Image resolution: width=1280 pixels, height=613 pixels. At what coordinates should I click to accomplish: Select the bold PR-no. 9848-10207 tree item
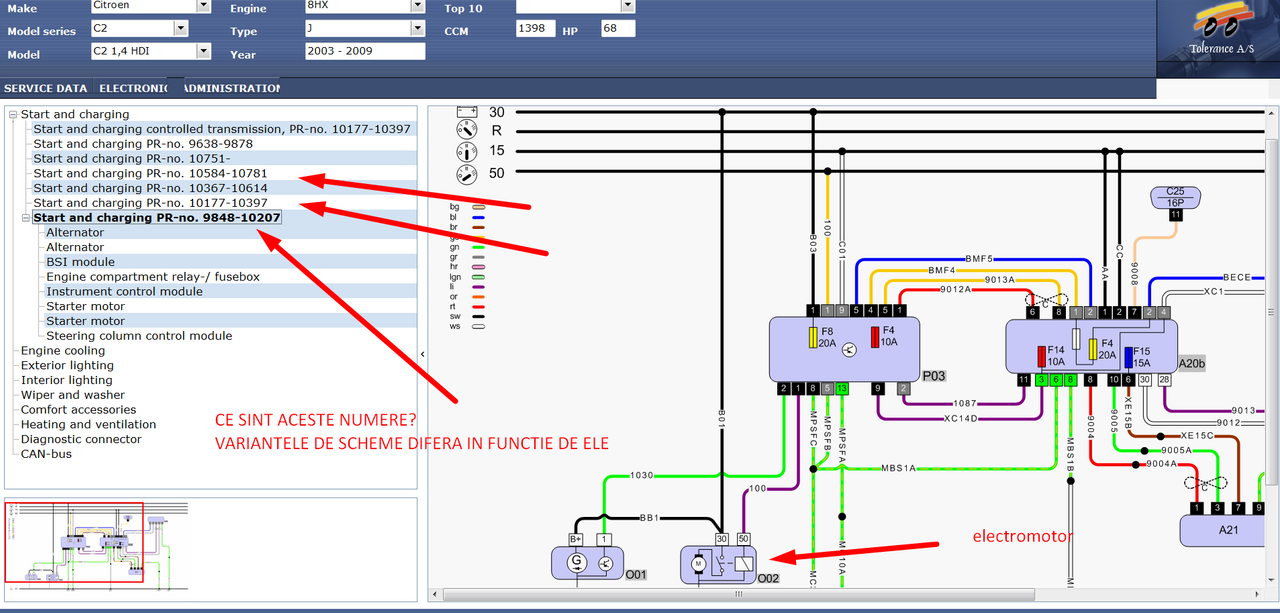point(157,217)
